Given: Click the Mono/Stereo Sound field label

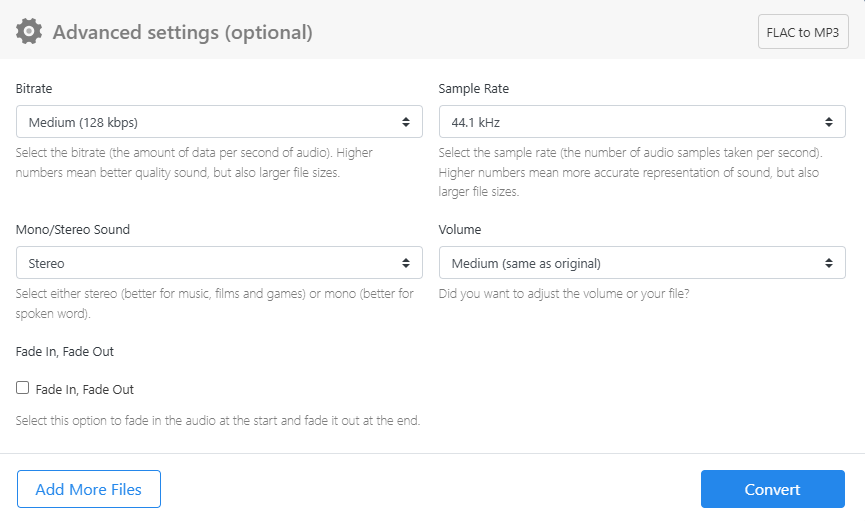Looking at the screenshot, I should click(73, 230).
